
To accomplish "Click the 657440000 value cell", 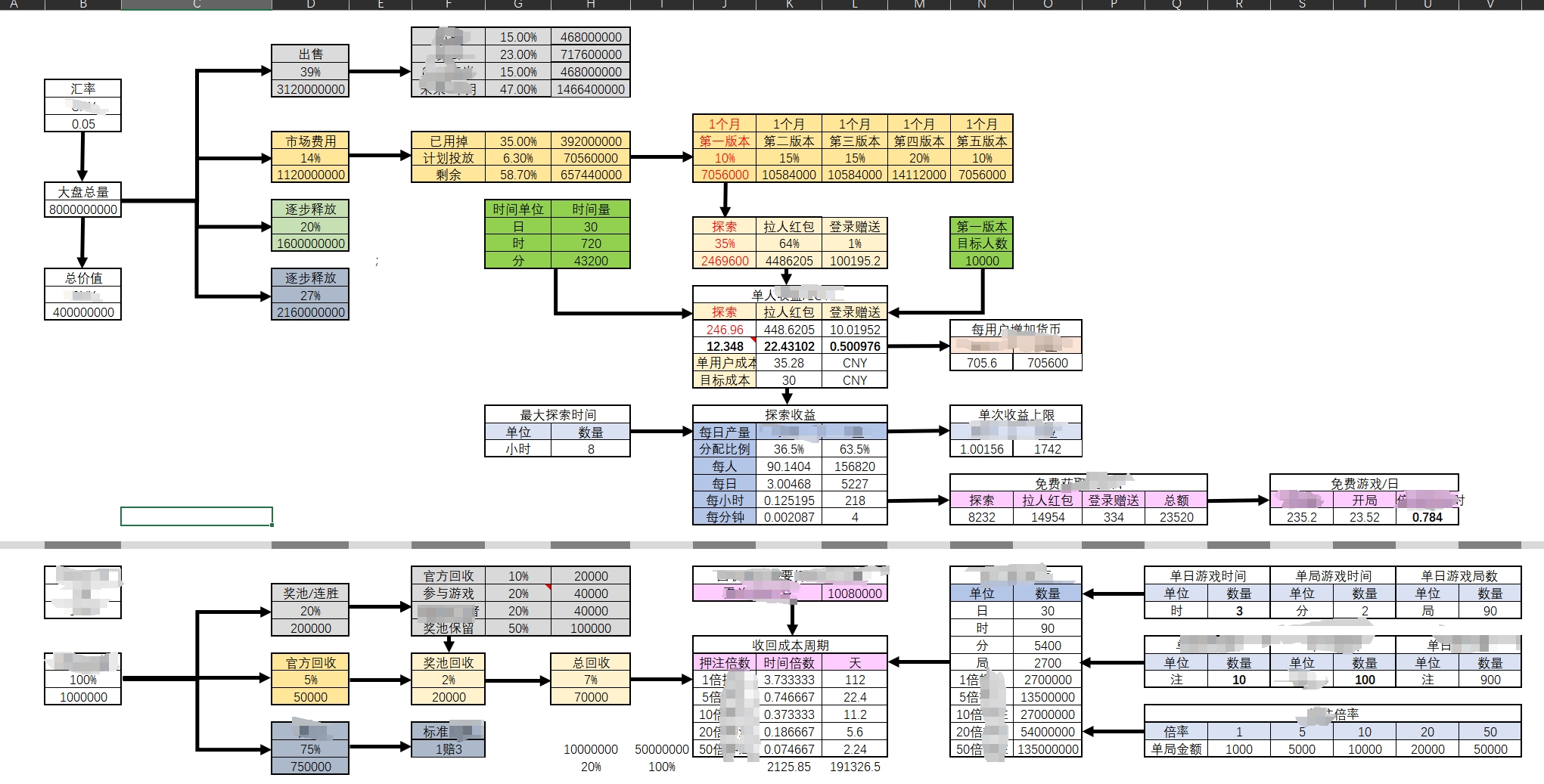I will coord(591,175).
